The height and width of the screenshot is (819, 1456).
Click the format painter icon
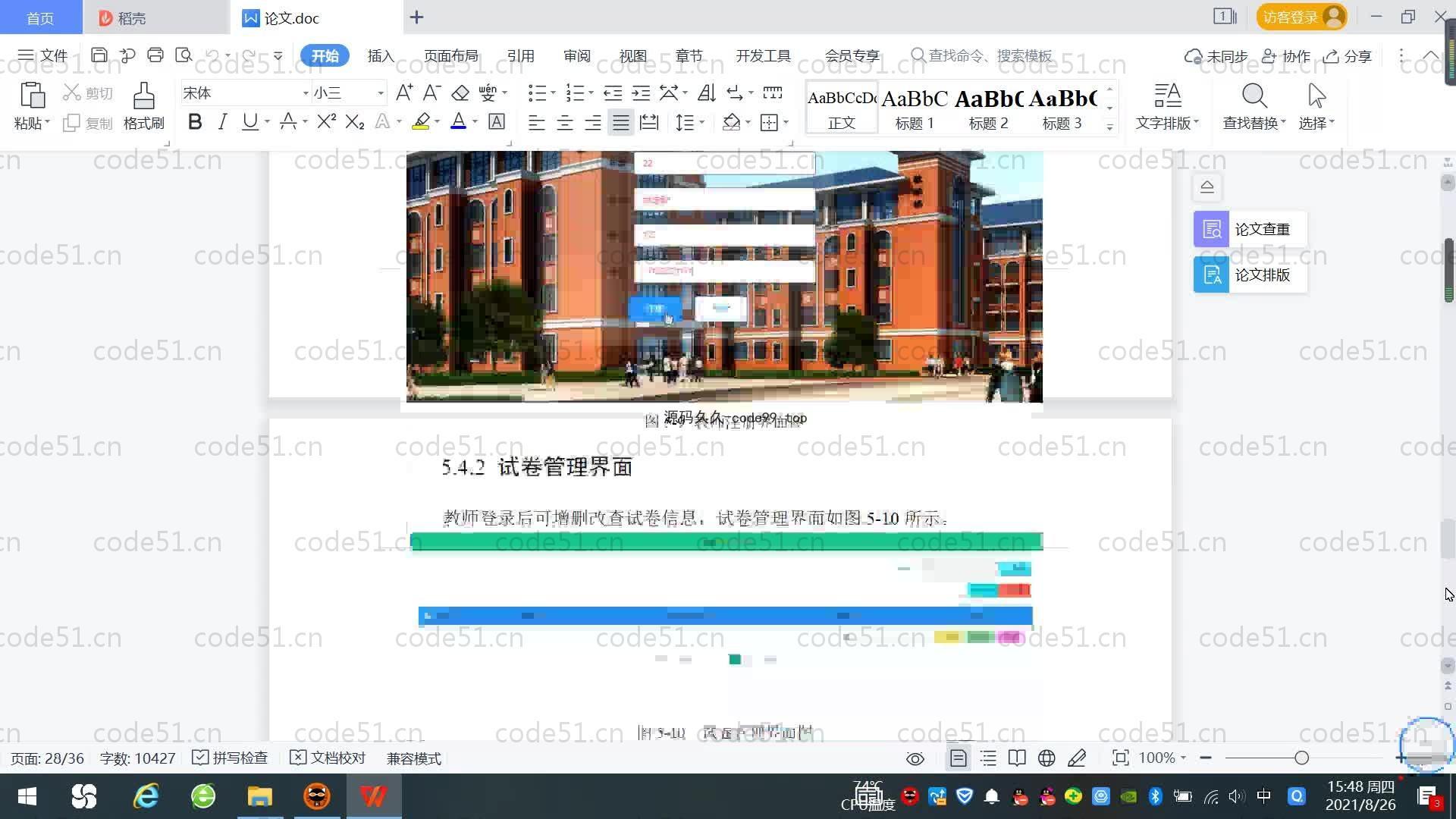point(143,96)
